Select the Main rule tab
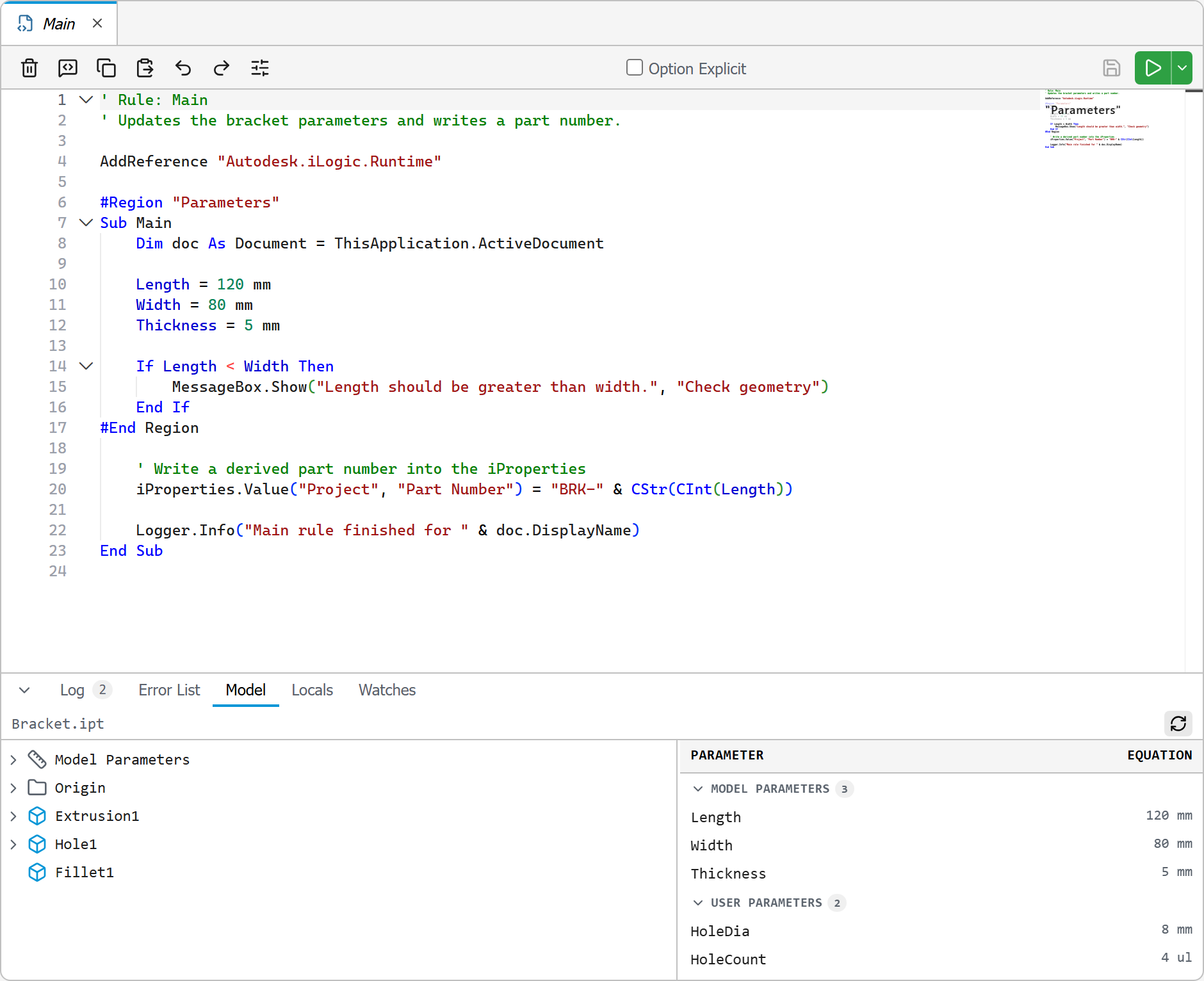1204x981 pixels. point(59,24)
